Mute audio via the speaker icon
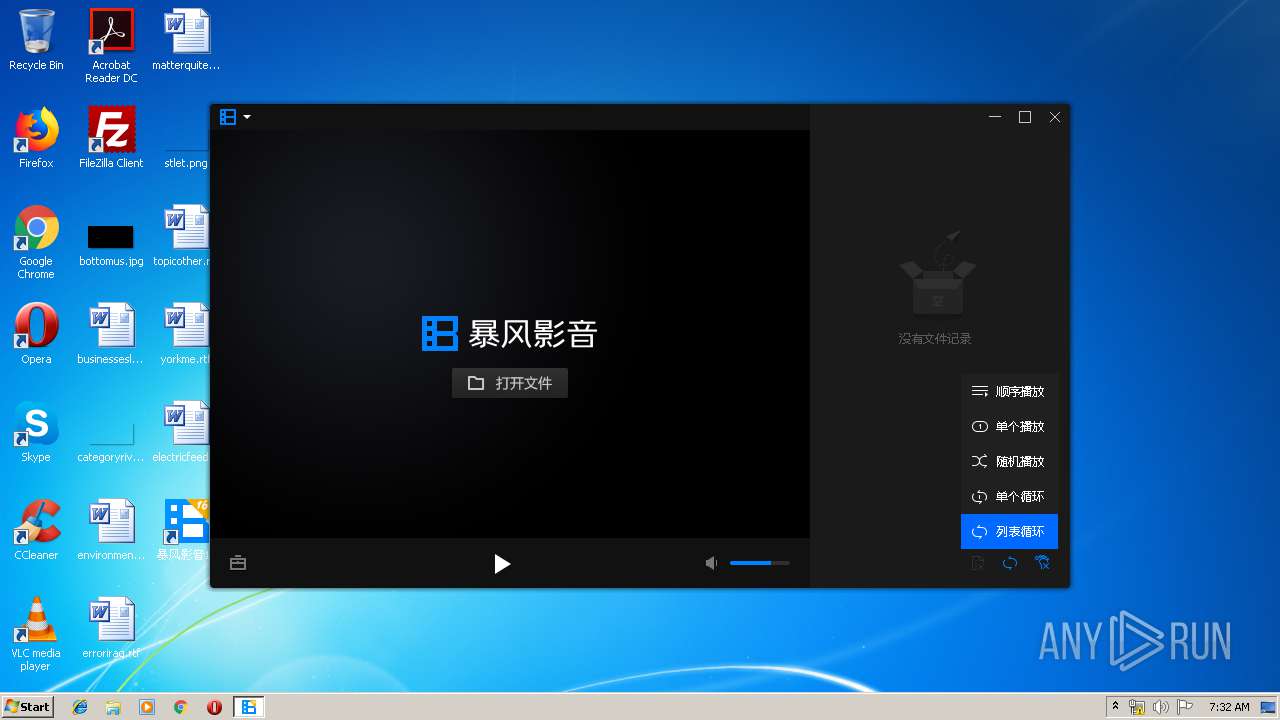Screen dimensions: 1280x720 (711, 563)
